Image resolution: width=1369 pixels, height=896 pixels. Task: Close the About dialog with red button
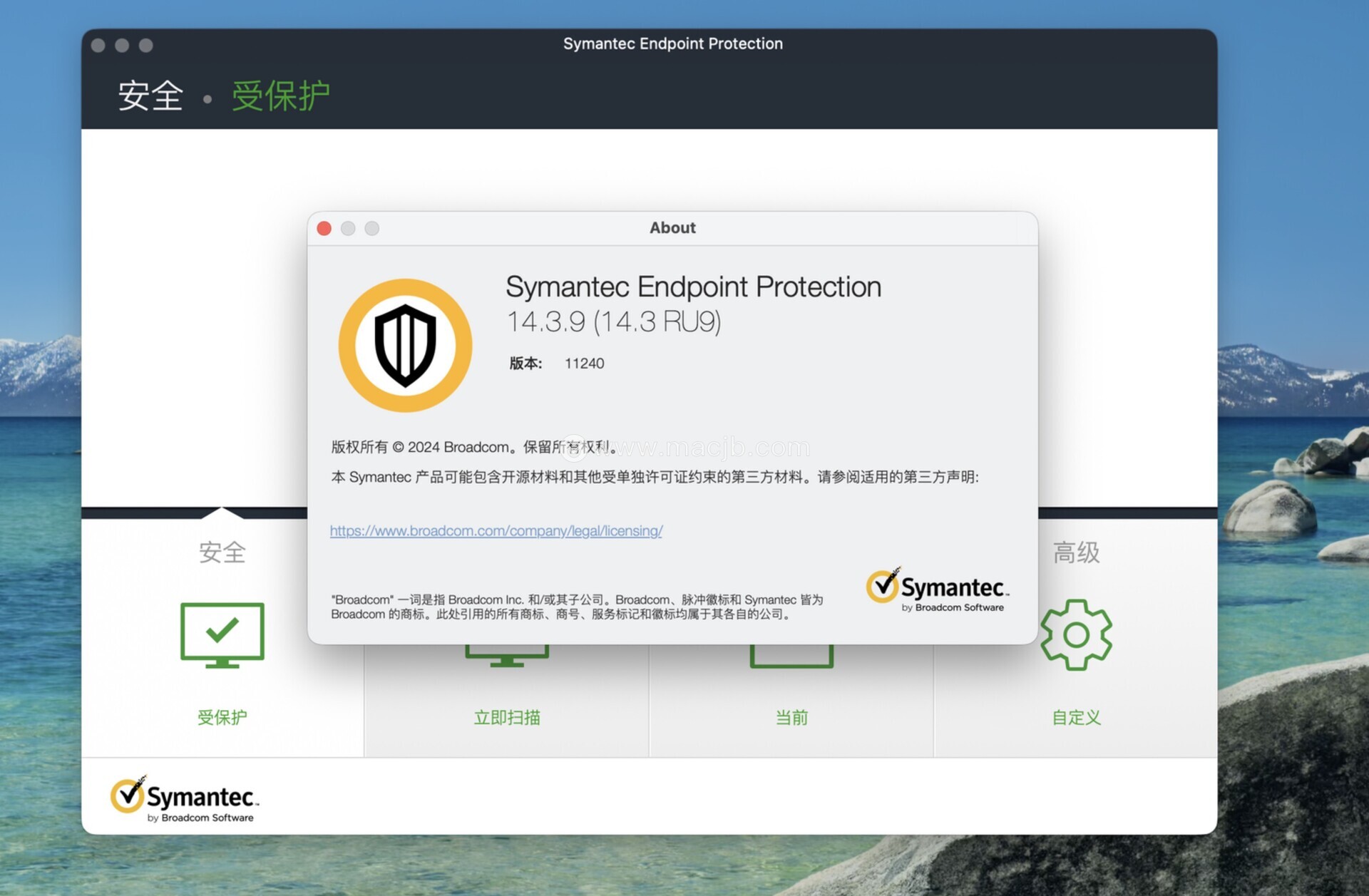click(x=324, y=228)
